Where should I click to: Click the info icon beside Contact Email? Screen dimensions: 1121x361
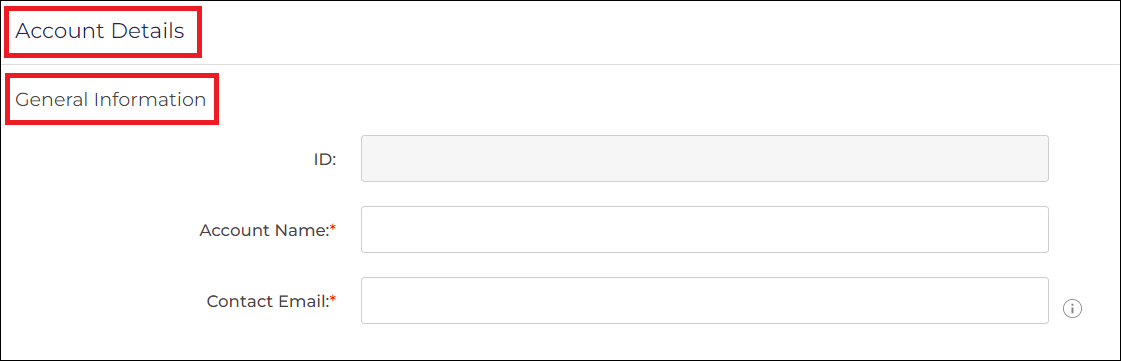click(x=1072, y=309)
